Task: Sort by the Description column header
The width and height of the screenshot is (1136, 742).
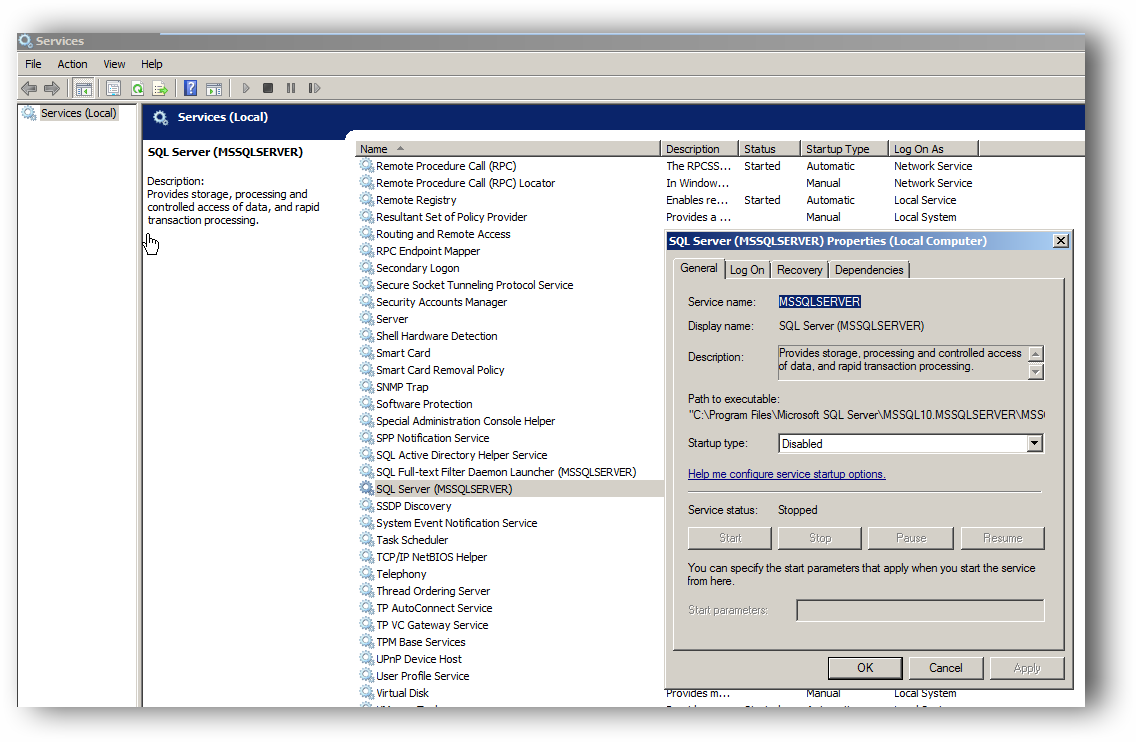Action: [x=699, y=149]
